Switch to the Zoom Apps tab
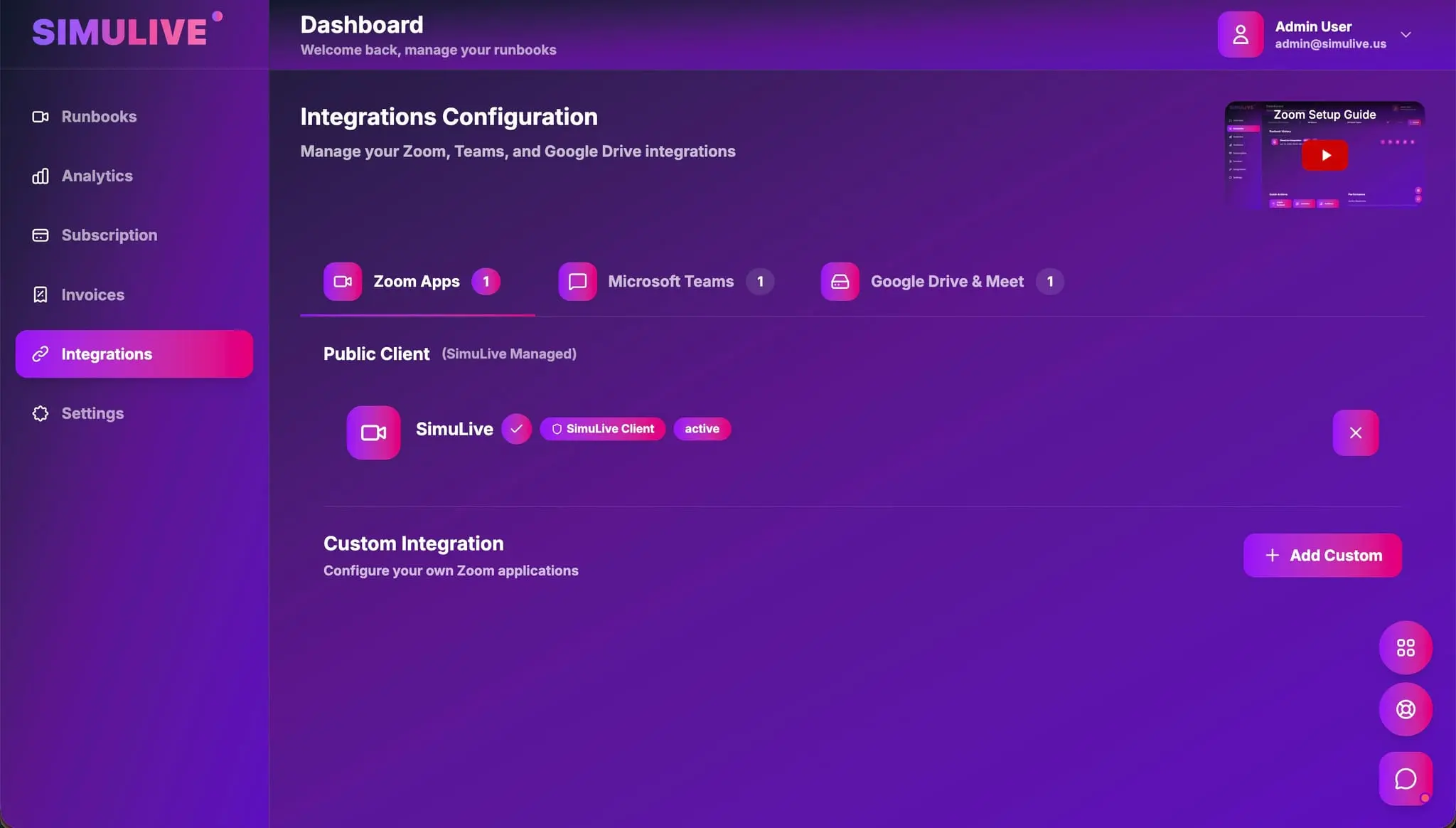The width and height of the screenshot is (1456, 828). pyautogui.click(x=417, y=282)
